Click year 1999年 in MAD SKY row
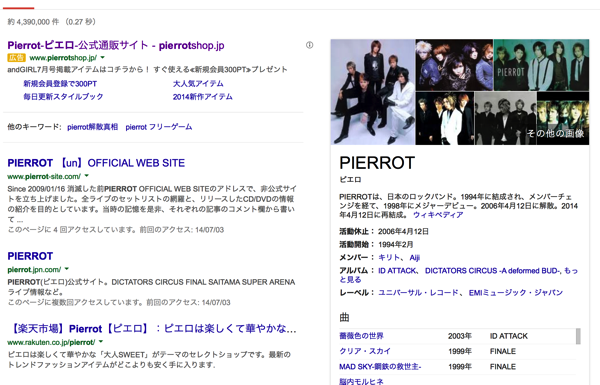The width and height of the screenshot is (600, 385). [460, 367]
